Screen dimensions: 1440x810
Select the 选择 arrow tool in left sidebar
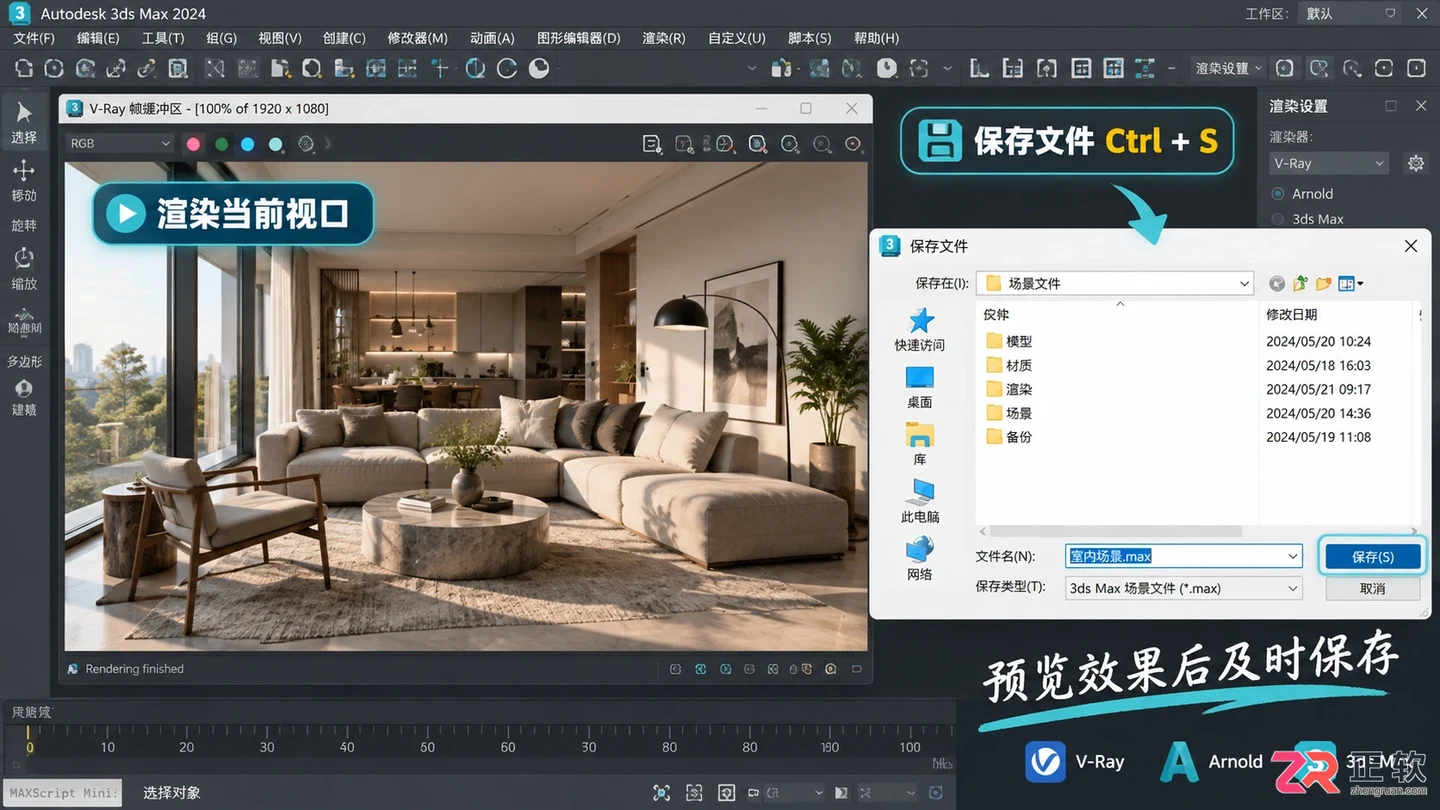click(x=24, y=122)
